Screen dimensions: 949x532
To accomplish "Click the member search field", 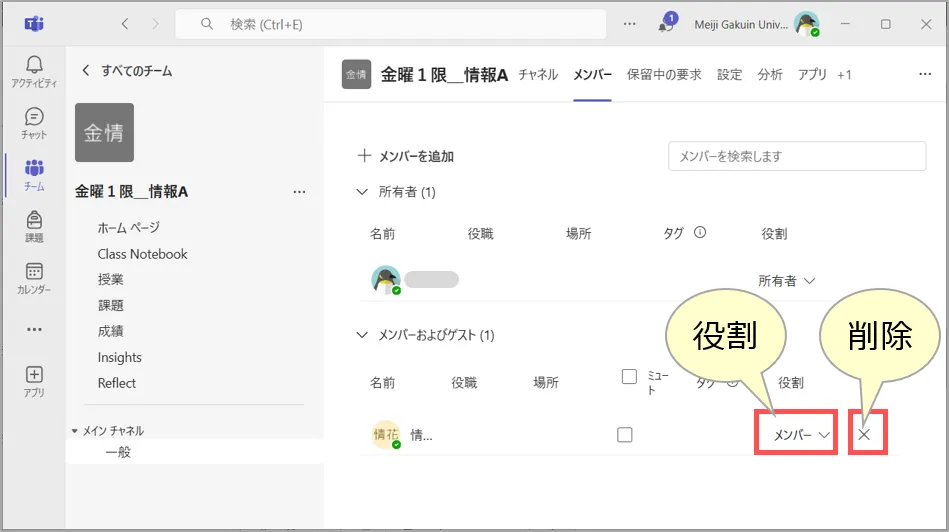I will (x=796, y=156).
